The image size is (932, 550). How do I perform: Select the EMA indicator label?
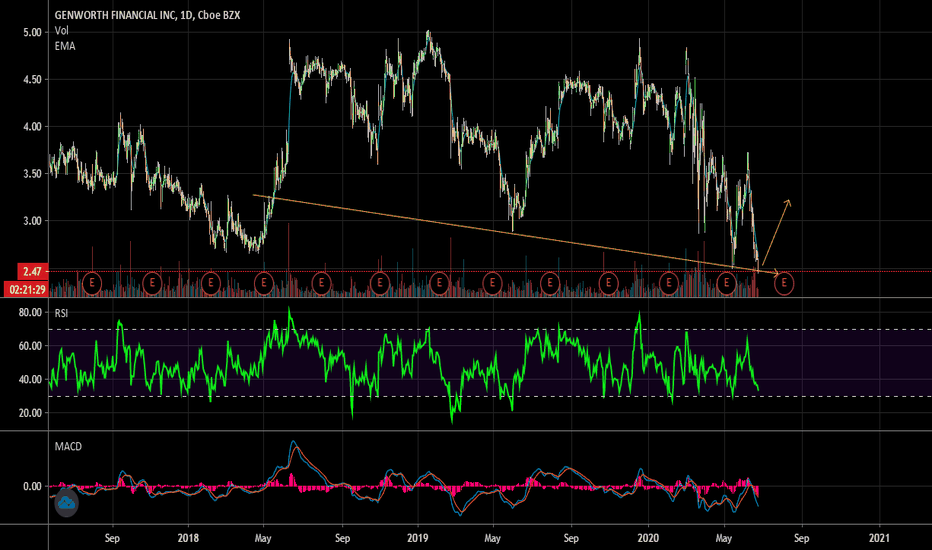(x=65, y=46)
